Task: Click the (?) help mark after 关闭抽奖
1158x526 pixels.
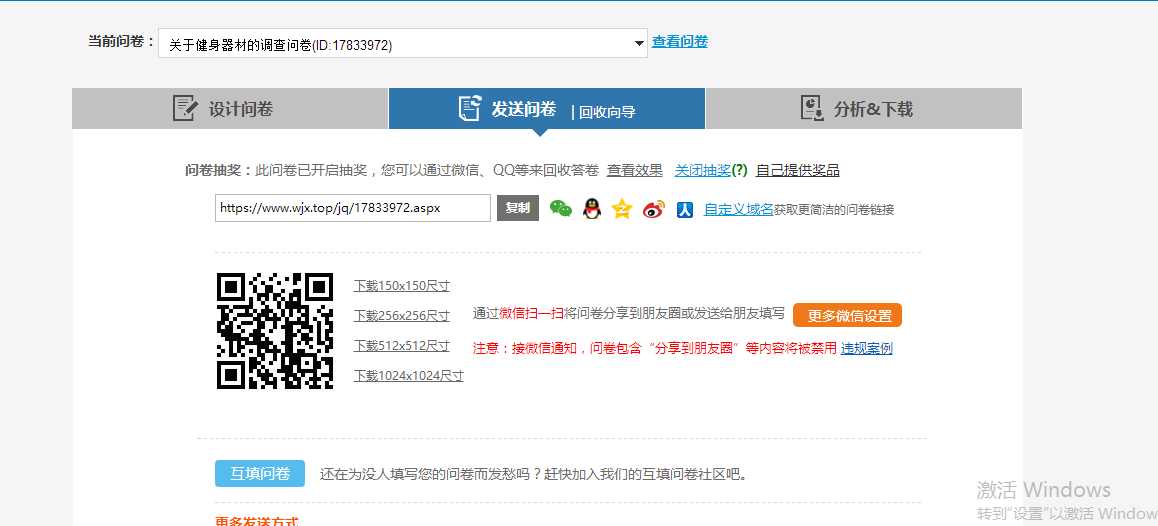Action: click(739, 171)
